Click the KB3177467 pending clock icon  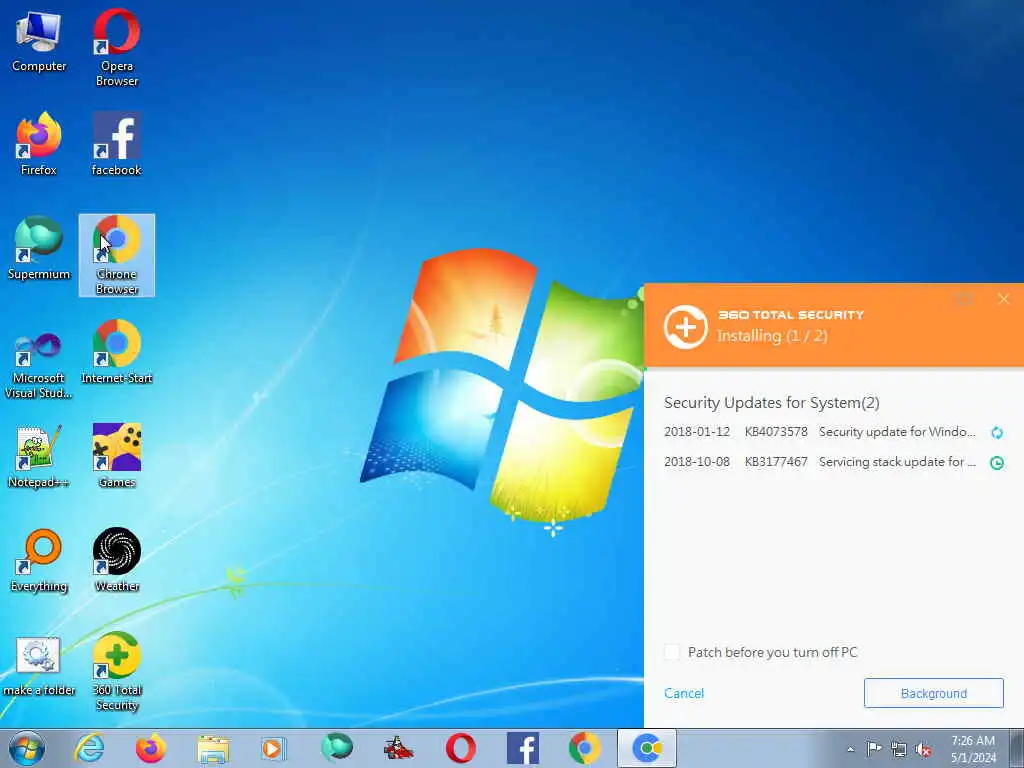[x=997, y=463]
